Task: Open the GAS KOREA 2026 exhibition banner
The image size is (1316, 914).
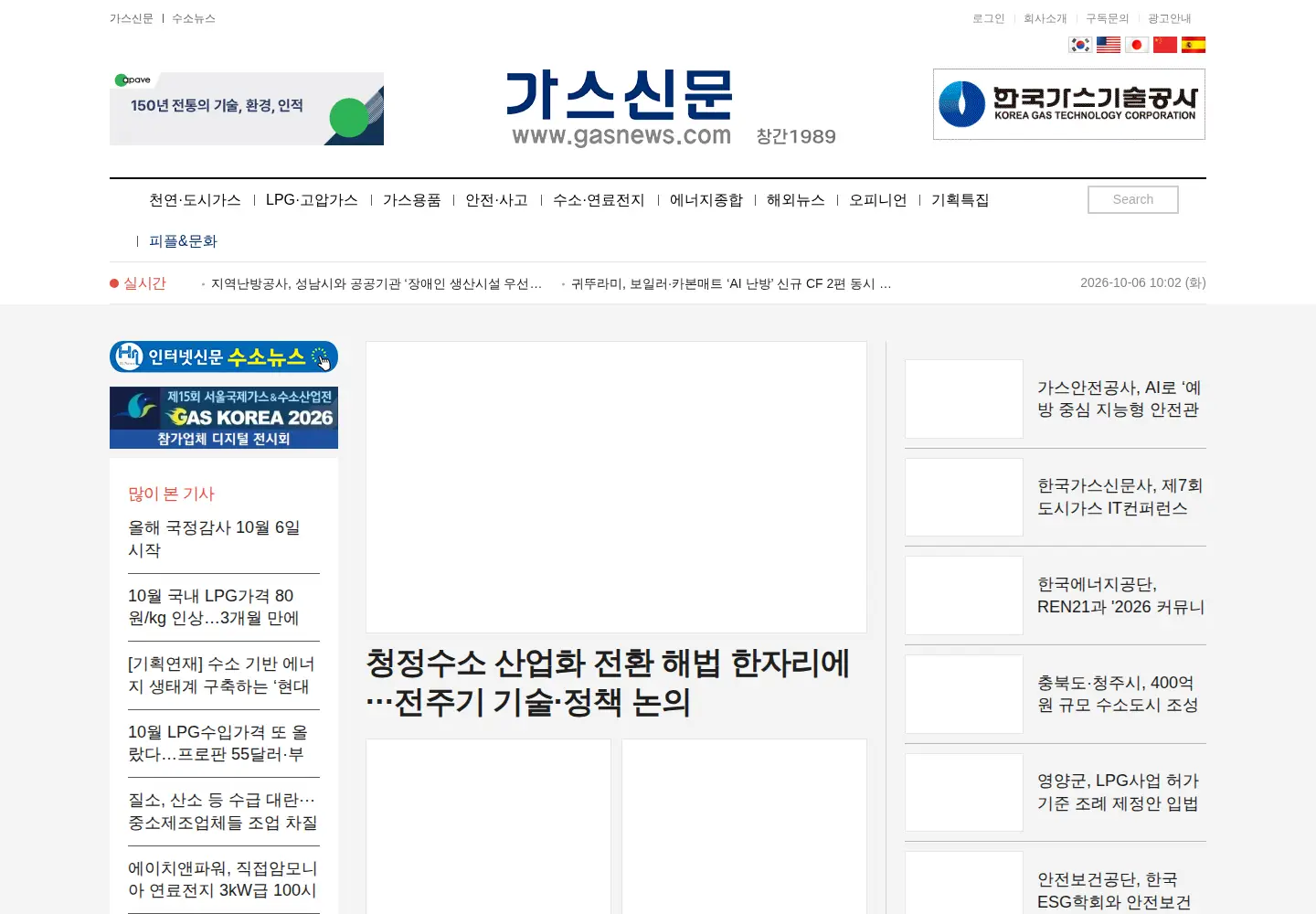Action: pyautogui.click(x=224, y=418)
